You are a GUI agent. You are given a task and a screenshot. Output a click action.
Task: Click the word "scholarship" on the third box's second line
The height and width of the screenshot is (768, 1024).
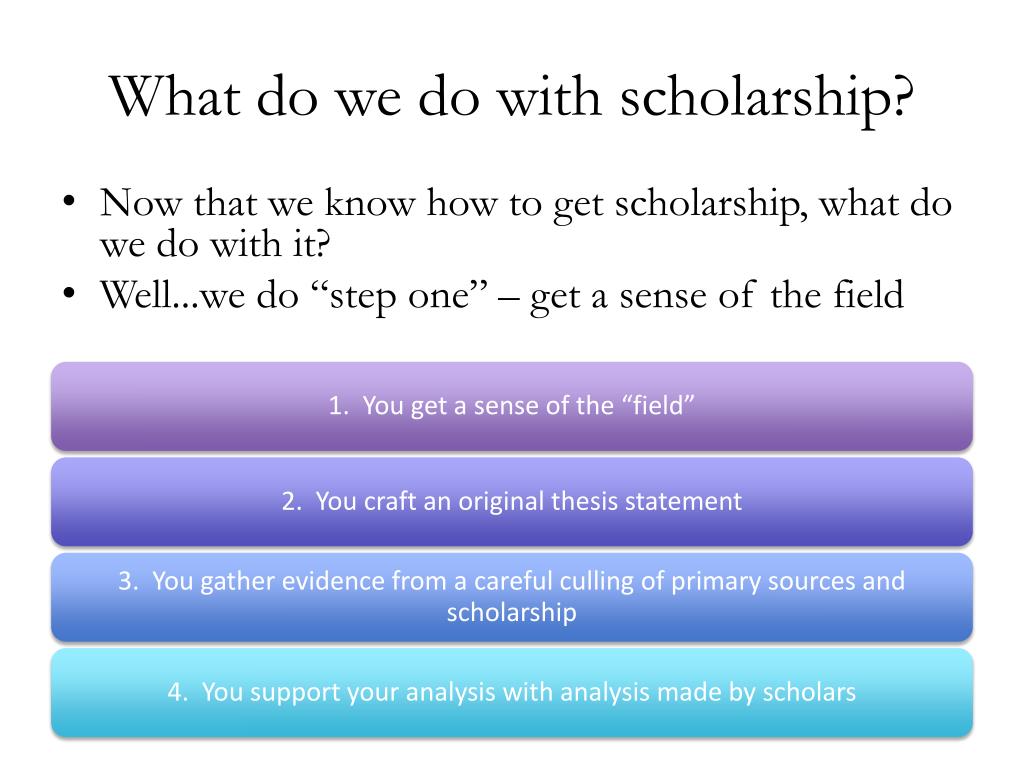pyautogui.click(x=511, y=613)
